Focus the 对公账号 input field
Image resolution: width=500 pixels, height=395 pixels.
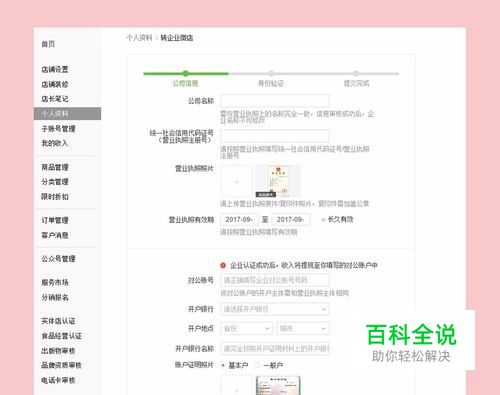point(275,280)
